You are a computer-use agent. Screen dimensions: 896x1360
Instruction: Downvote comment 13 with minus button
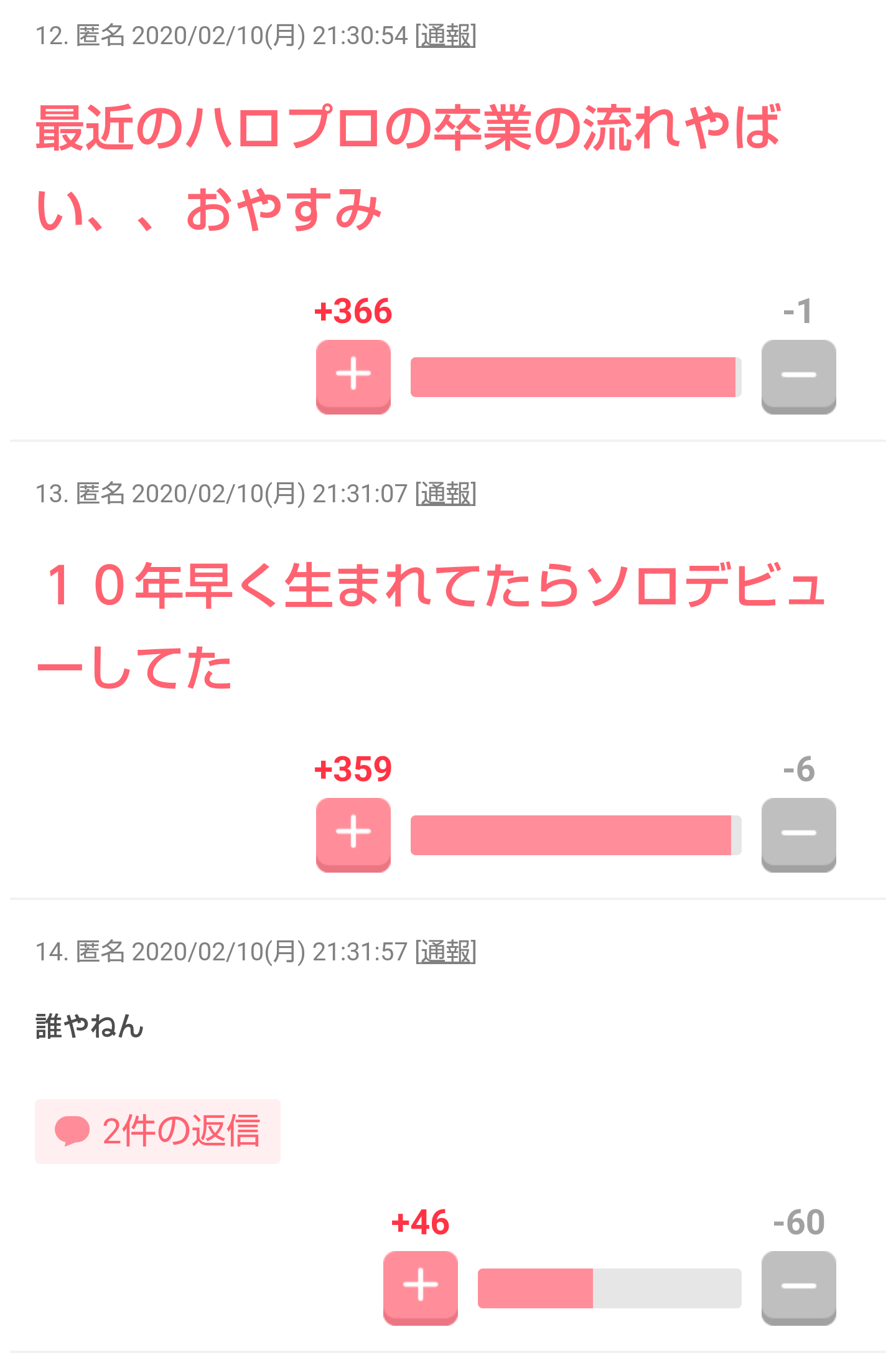799,835
